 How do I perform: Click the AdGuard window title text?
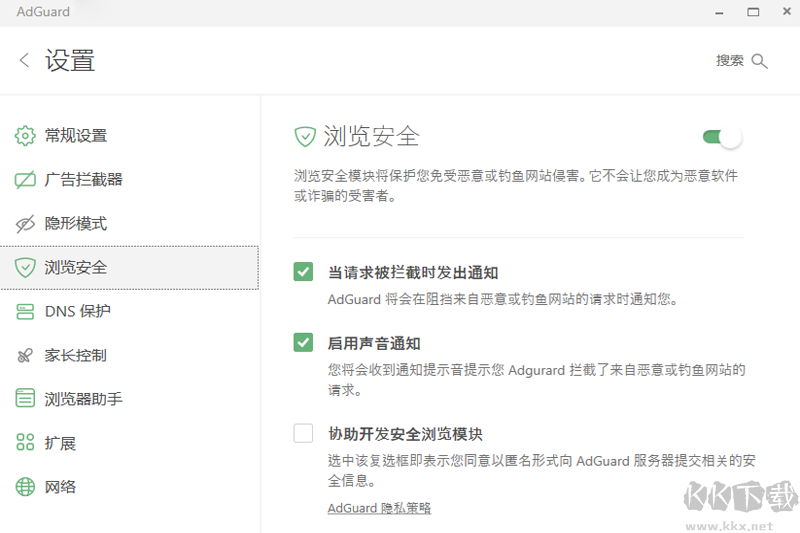click(43, 12)
